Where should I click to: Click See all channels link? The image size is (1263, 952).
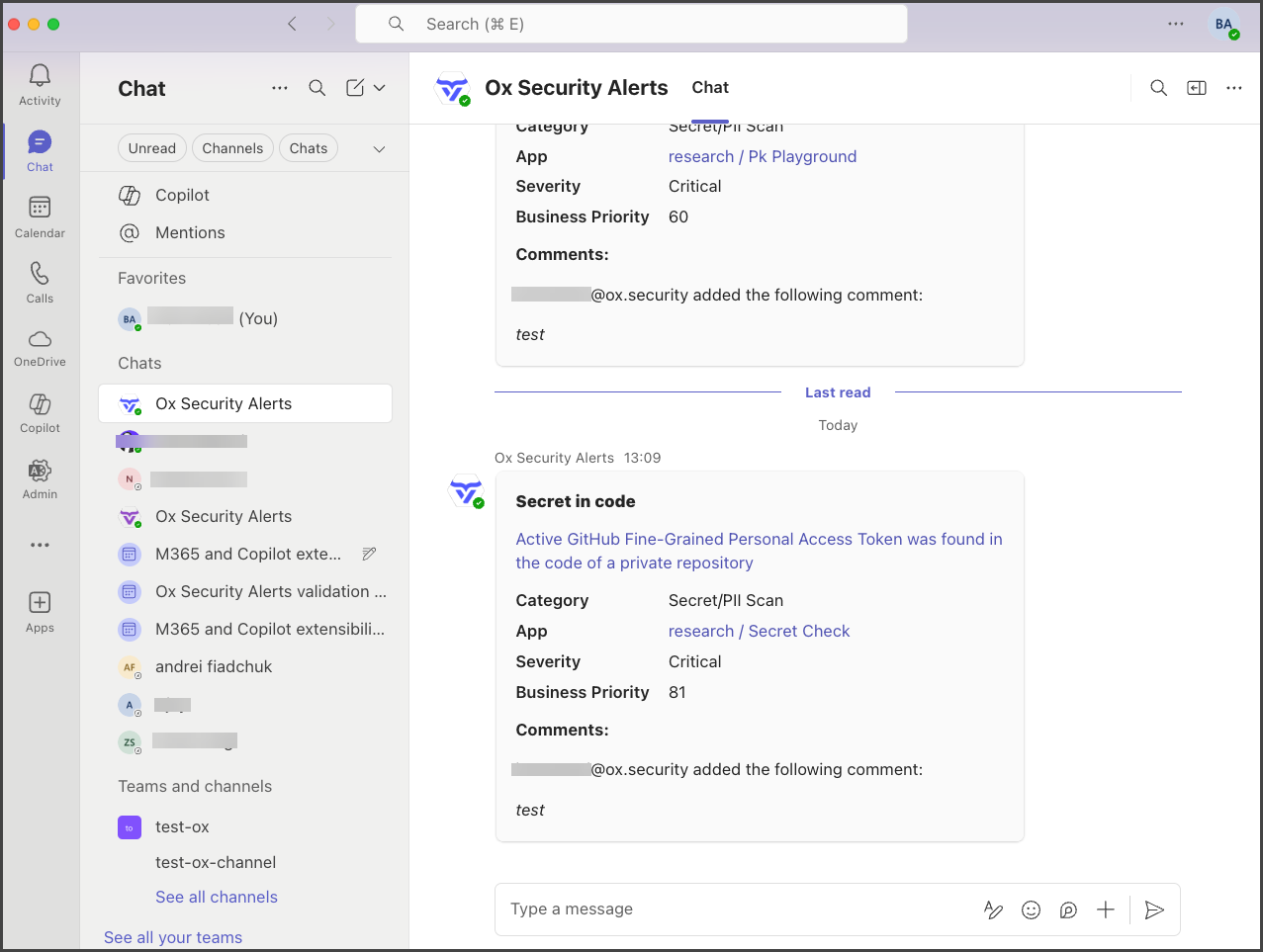click(x=217, y=897)
